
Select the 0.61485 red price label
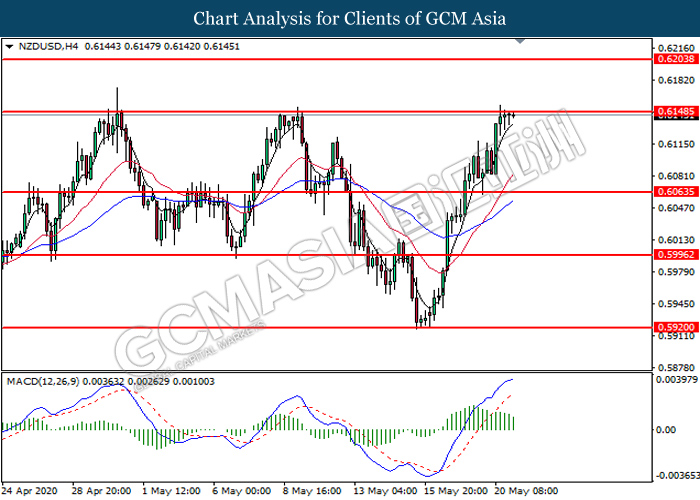pos(675,111)
